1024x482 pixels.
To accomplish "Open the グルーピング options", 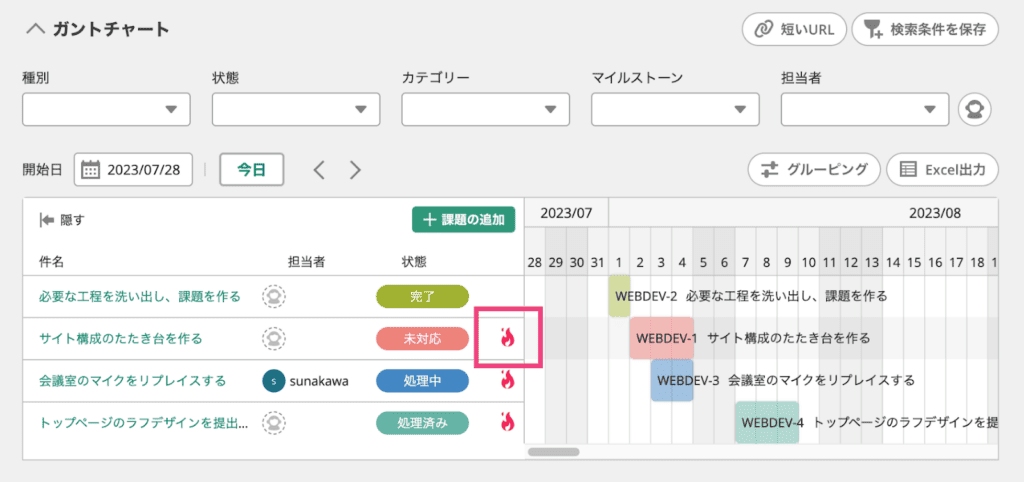I will pyautogui.click(x=814, y=169).
